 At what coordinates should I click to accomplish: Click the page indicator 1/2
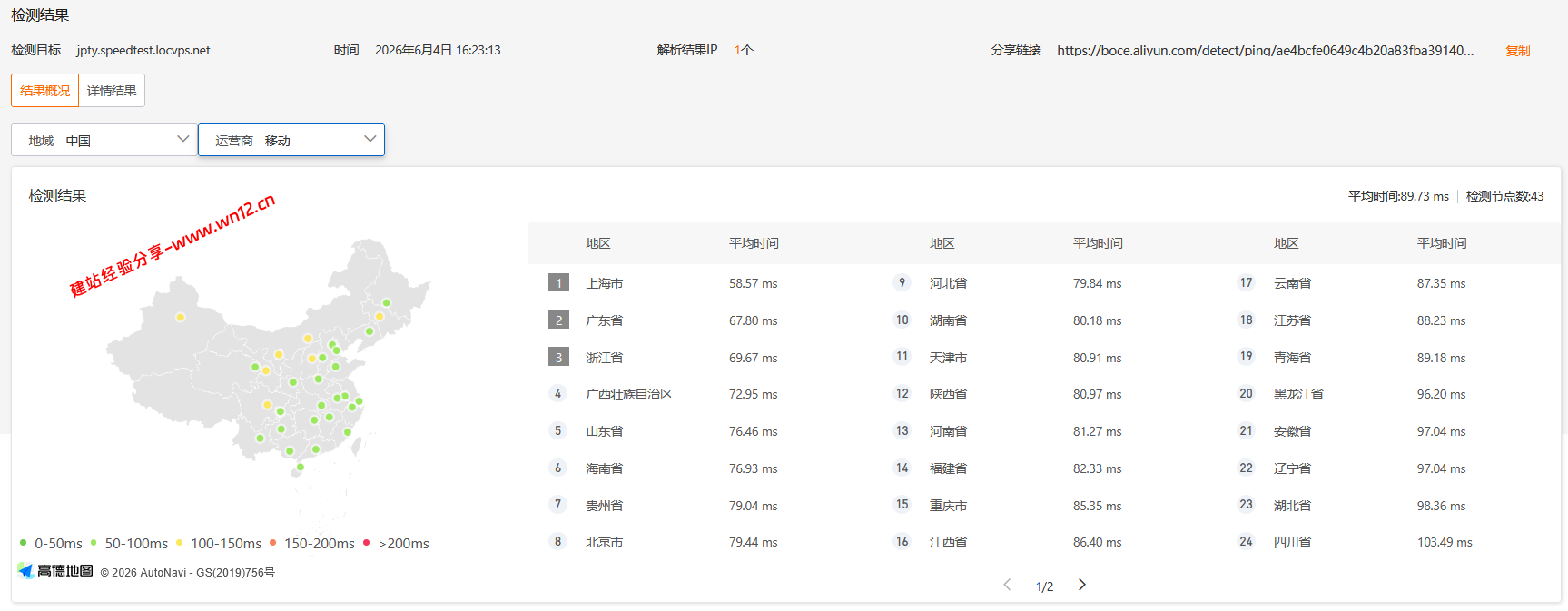click(x=1044, y=586)
